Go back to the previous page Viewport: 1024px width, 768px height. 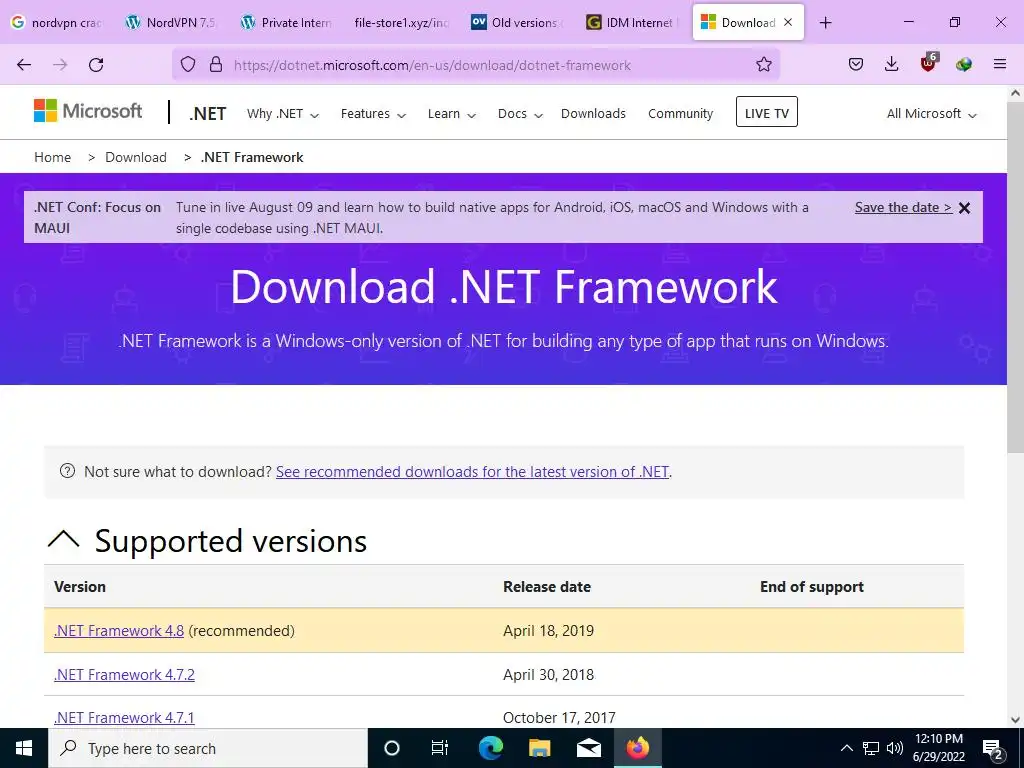(x=24, y=65)
